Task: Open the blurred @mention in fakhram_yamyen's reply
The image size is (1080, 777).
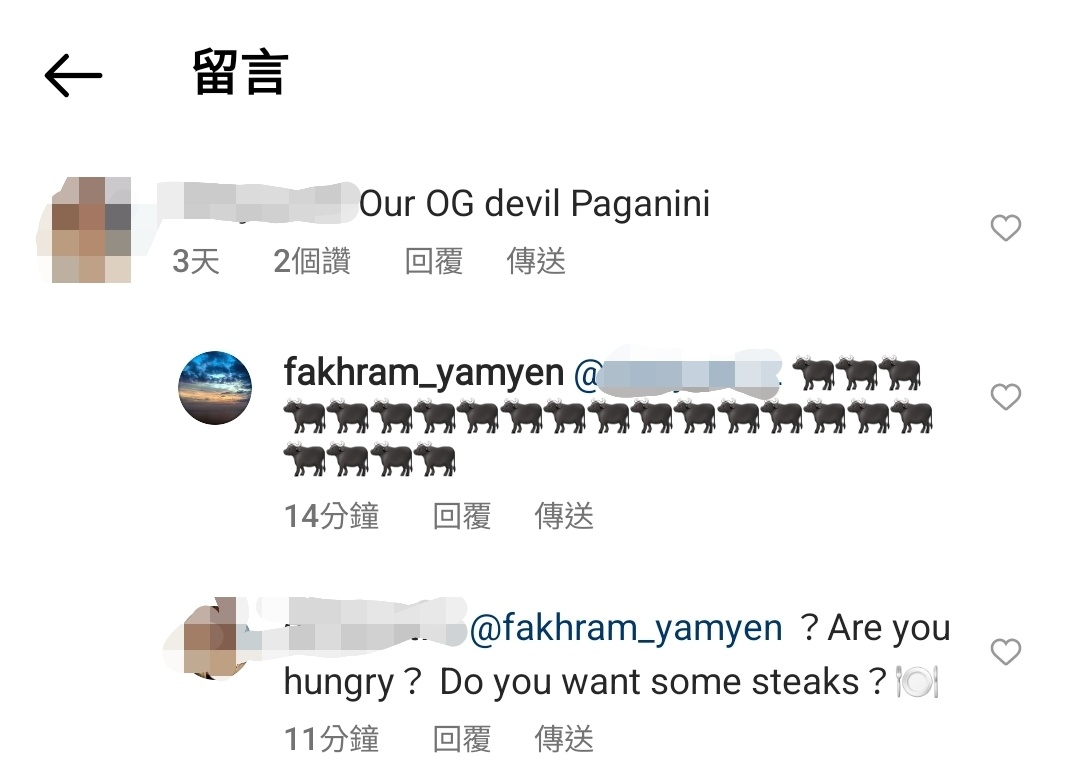Action: pos(677,374)
